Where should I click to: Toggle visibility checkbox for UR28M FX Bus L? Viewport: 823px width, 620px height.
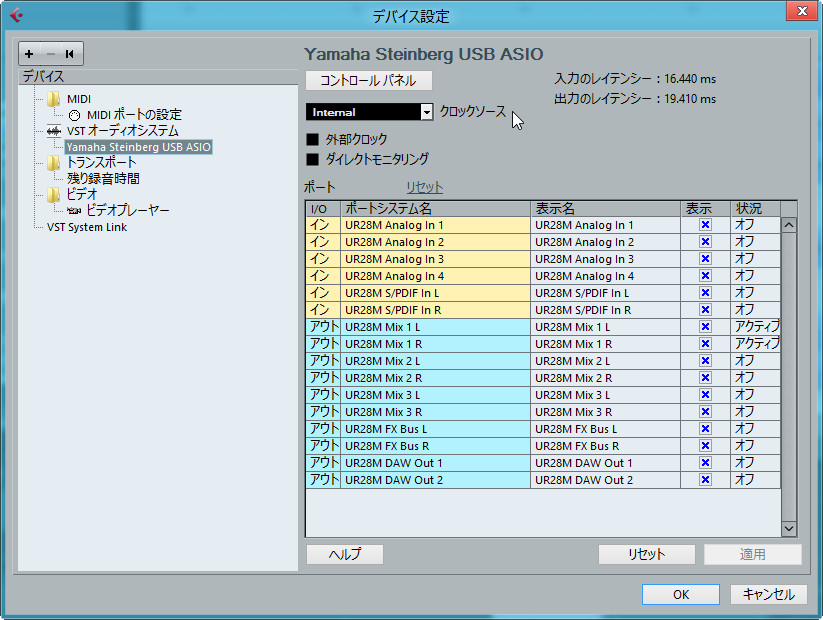point(705,428)
